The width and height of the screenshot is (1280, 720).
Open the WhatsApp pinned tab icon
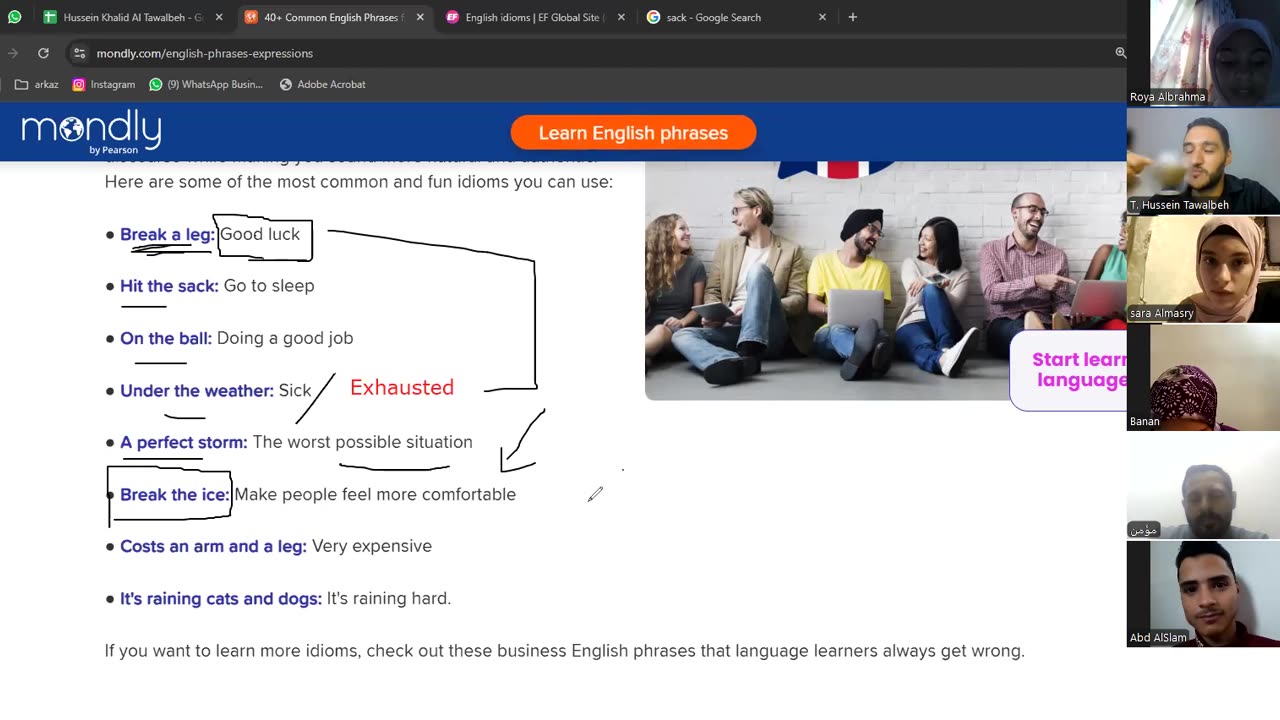tap(14, 17)
